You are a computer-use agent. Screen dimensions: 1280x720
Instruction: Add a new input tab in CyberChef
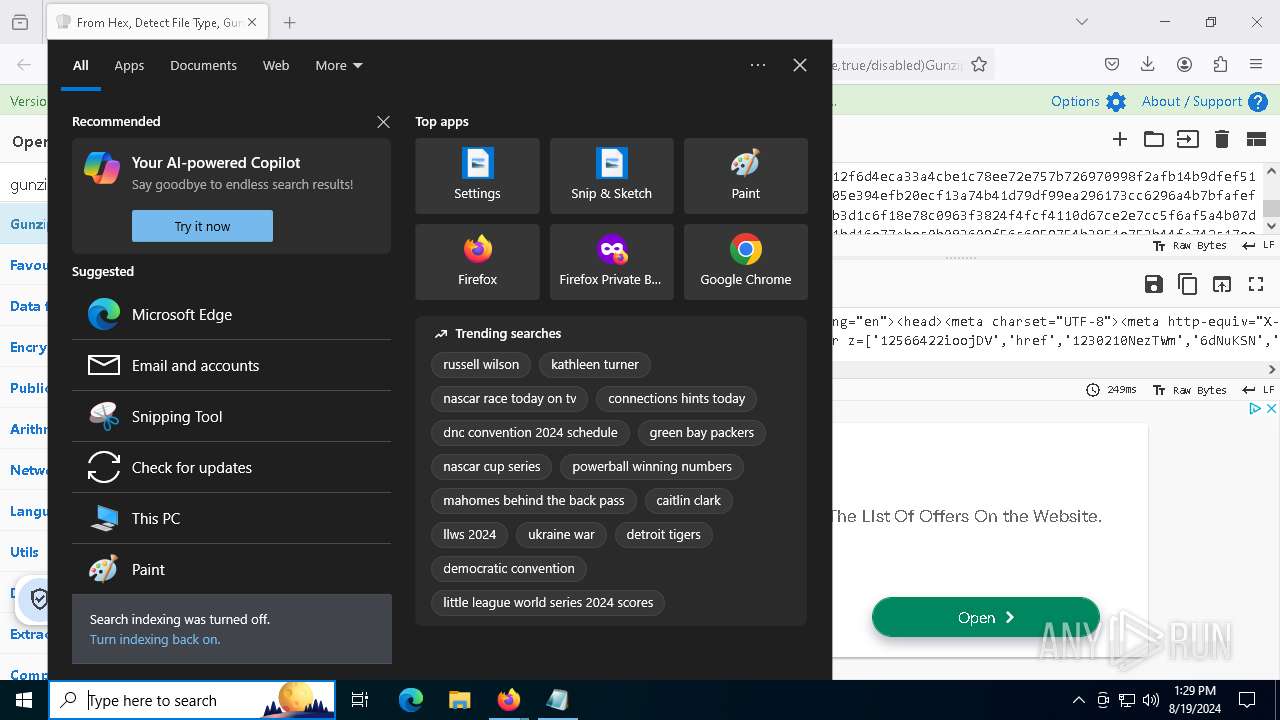point(1120,139)
